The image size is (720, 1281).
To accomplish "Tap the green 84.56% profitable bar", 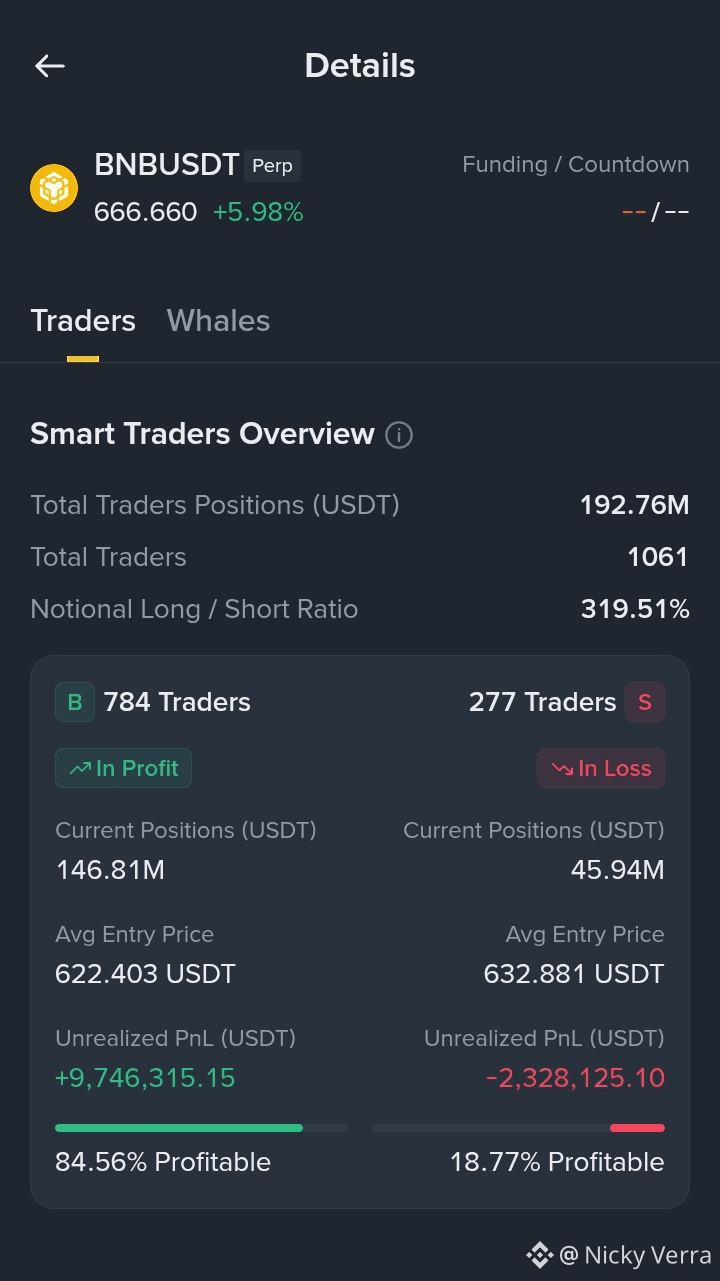I will [179, 1128].
